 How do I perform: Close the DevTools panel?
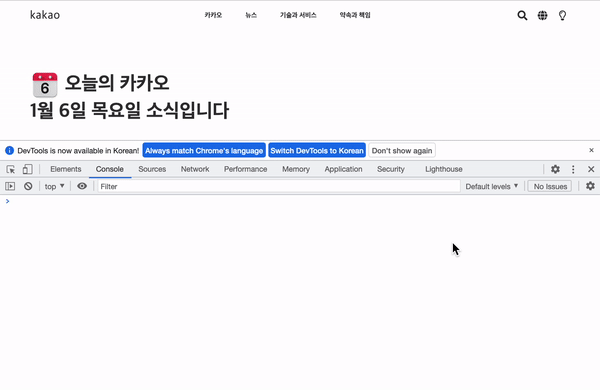point(591,169)
